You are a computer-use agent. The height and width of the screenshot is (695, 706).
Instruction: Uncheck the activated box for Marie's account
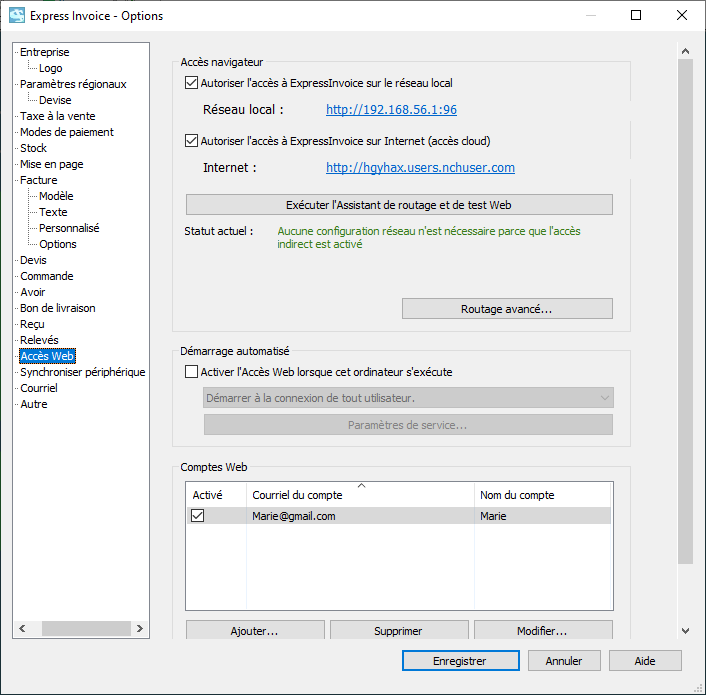click(x=198, y=516)
